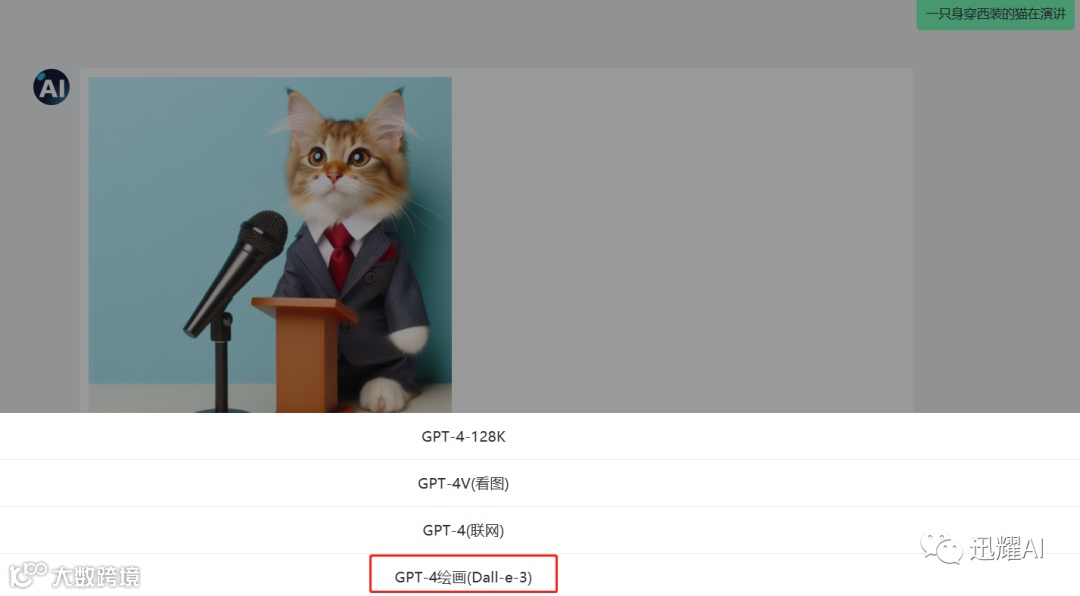Viewport: 1080px width, 596px height.
Task: Click the 迅耀AI watermark text
Action: pos(1007,548)
